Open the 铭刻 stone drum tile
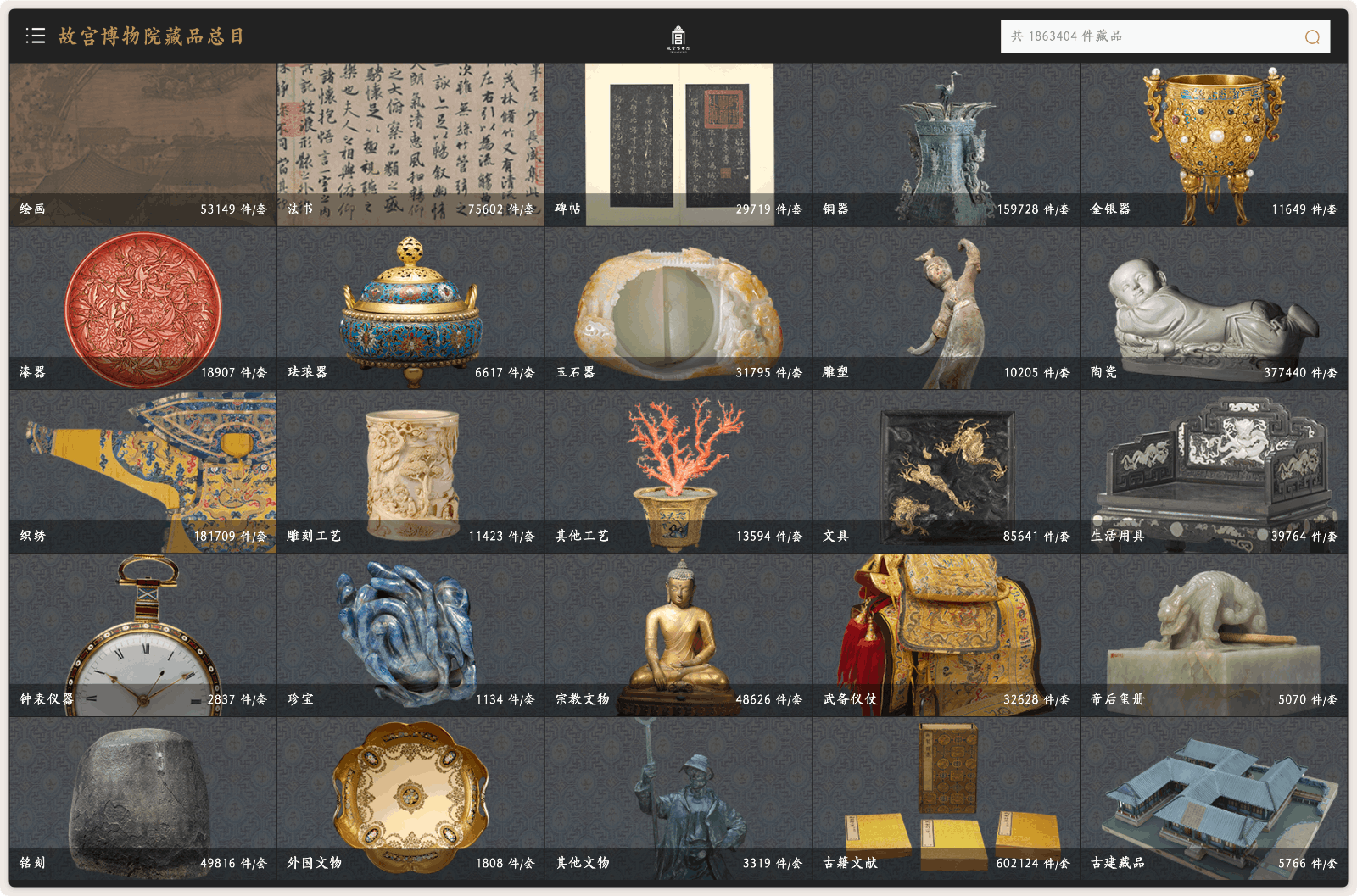Screen dimensions: 1357x896 (x=142, y=799)
